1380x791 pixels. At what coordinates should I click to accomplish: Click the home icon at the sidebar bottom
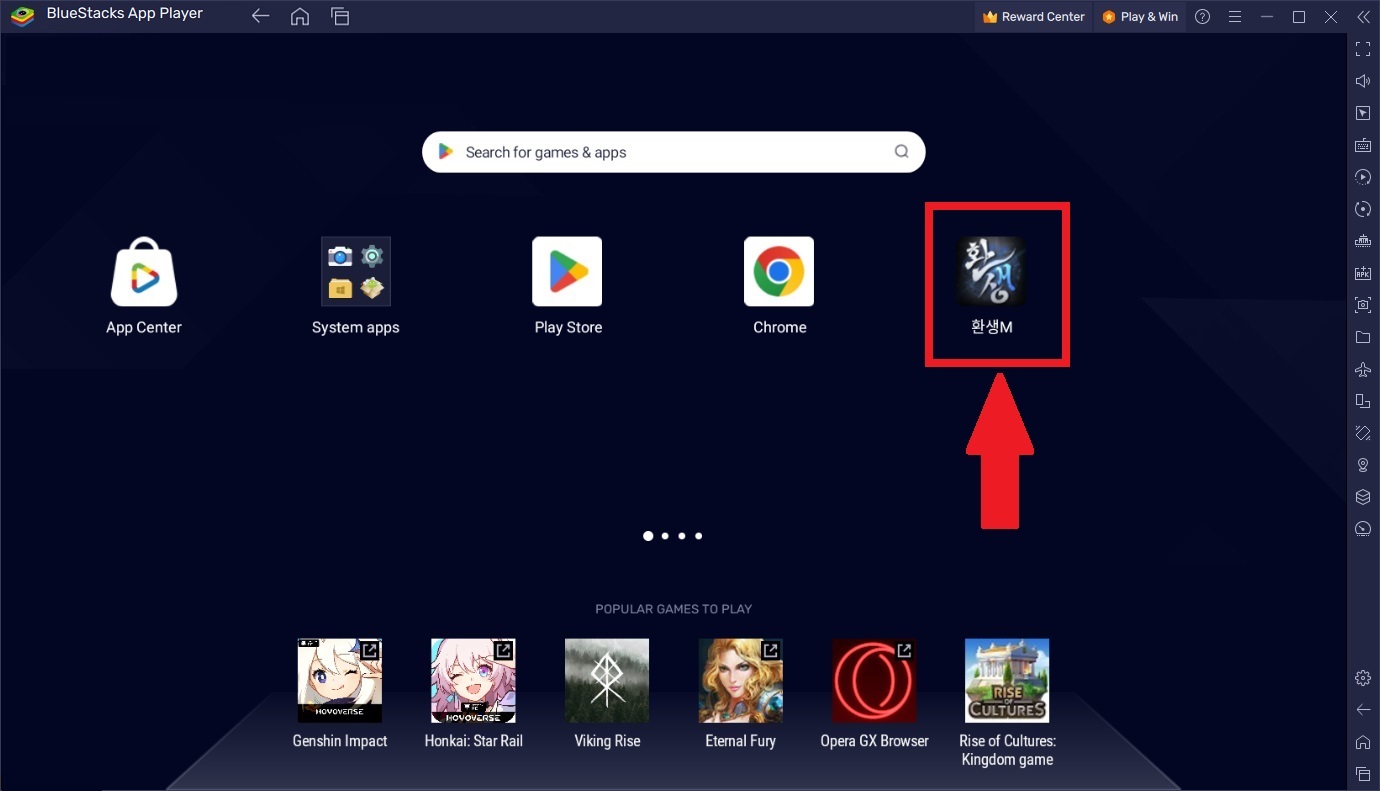pyautogui.click(x=1363, y=742)
